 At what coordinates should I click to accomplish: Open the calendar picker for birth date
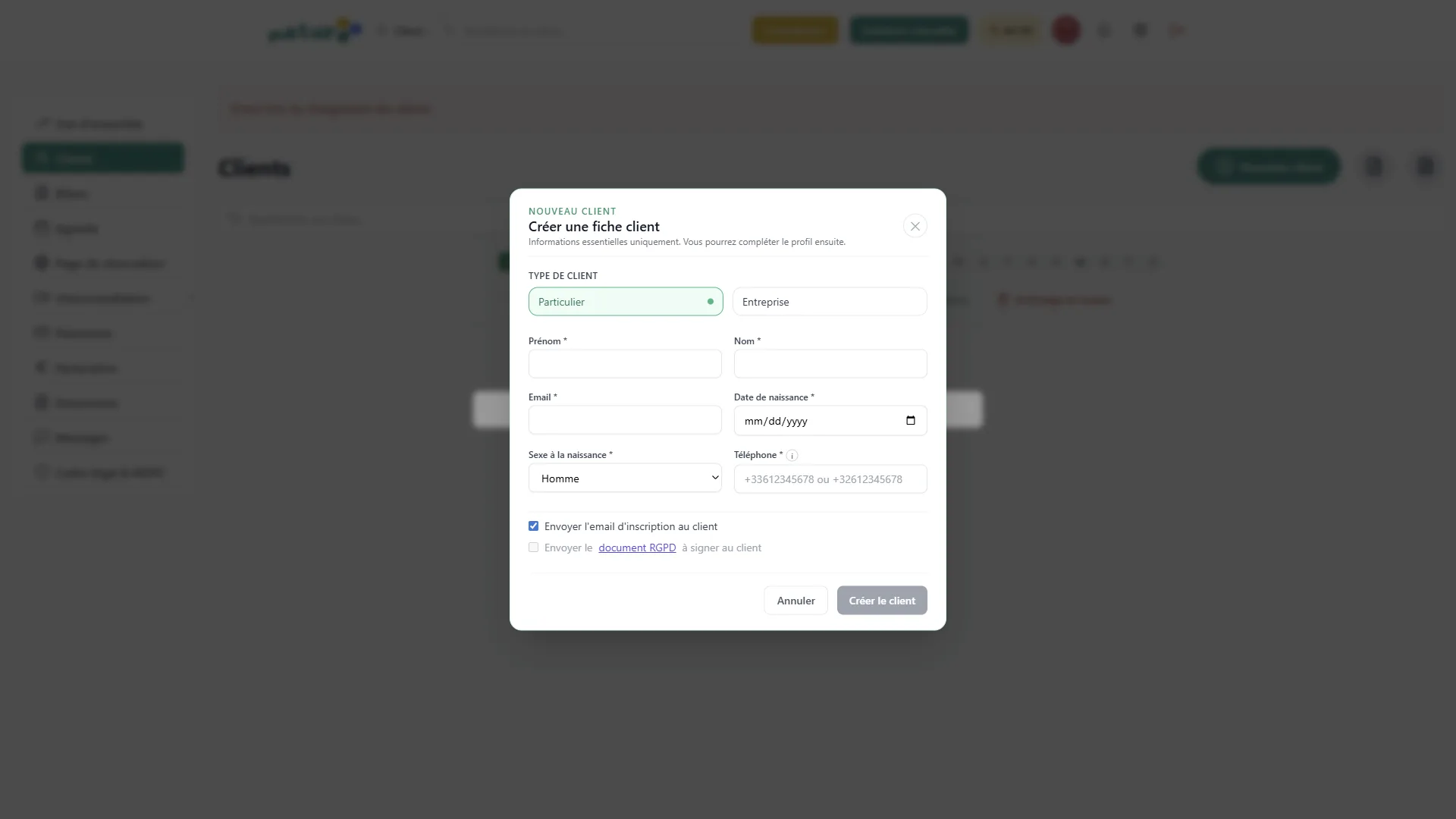911,421
